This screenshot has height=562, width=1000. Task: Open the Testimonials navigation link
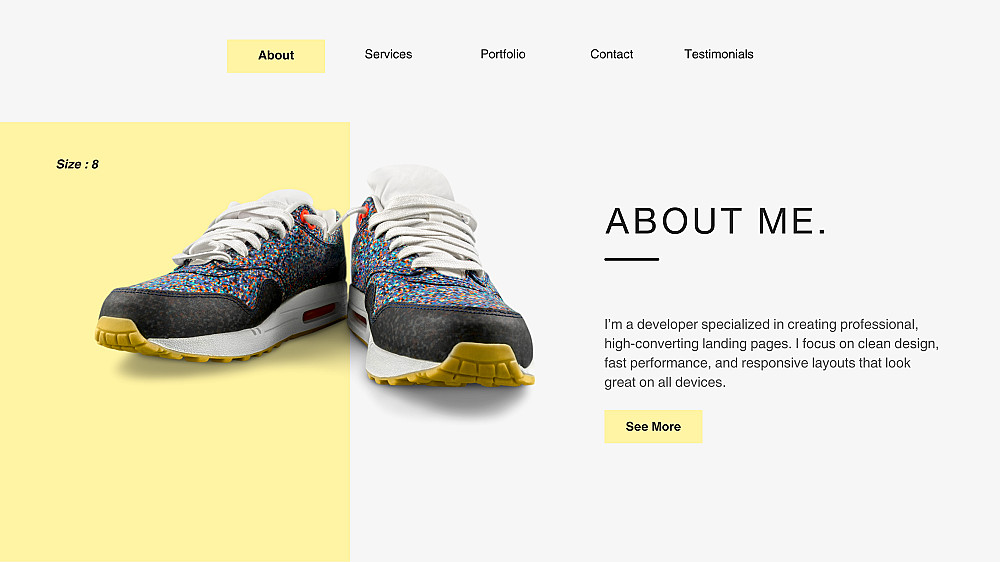(x=718, y=54)
